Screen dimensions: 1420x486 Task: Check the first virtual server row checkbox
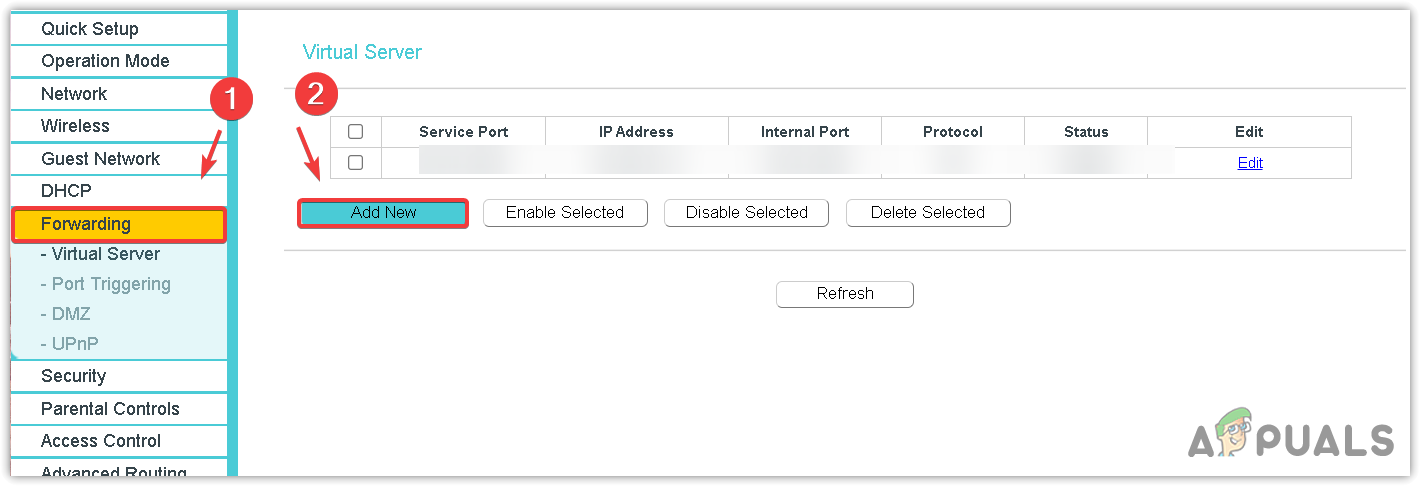(x=356, y=163)
